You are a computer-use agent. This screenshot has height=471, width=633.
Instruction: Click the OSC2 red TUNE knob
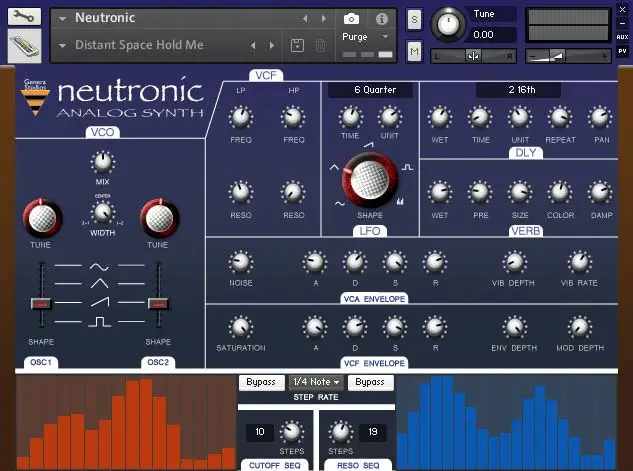(x=159, y=218)
